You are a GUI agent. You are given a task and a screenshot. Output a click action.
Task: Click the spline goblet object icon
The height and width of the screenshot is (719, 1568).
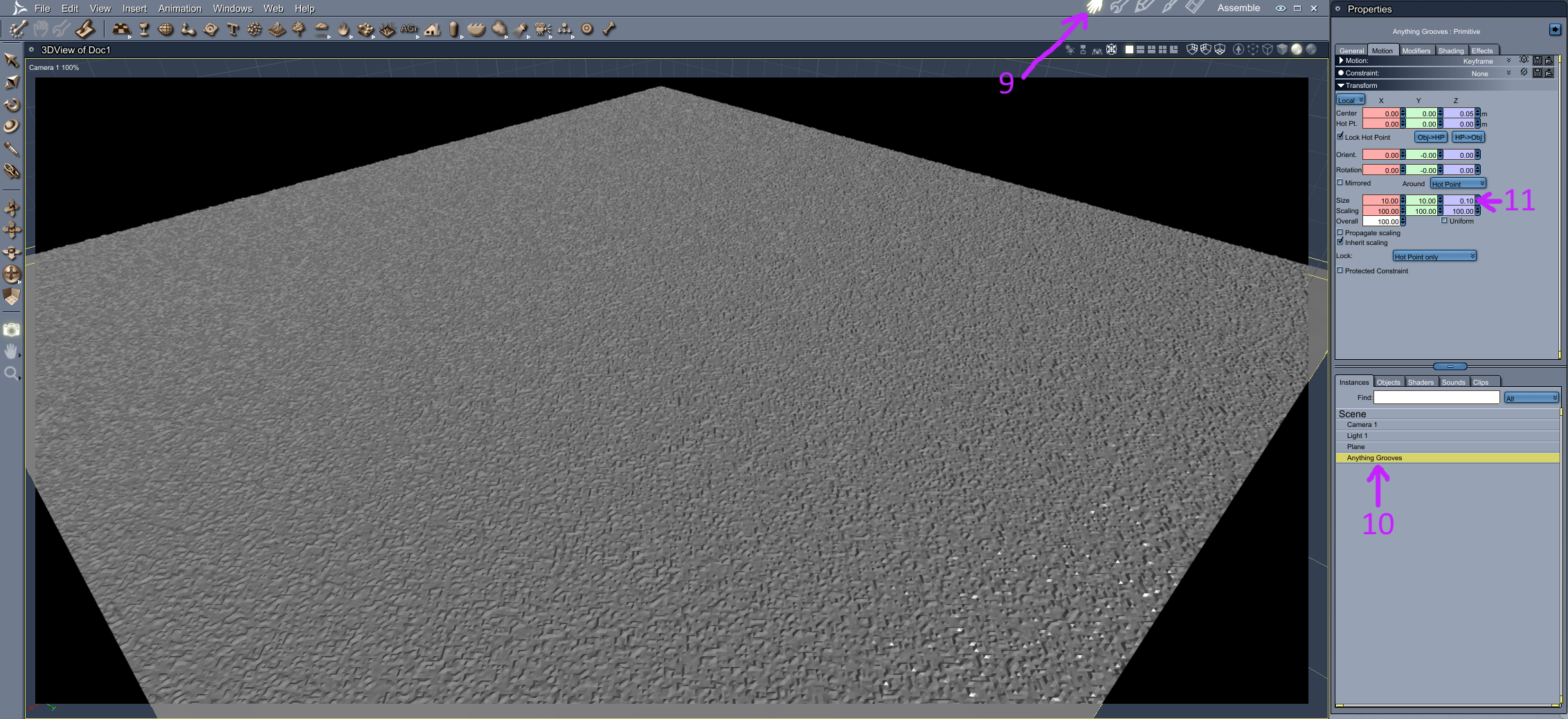click(x=144, y=29)
